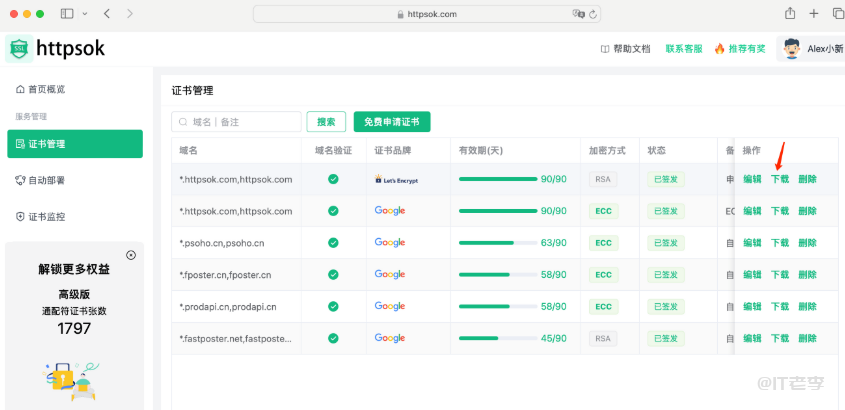Download the Let's Encrypt certificate row
The image size is (845, 410).
(780, 179)
